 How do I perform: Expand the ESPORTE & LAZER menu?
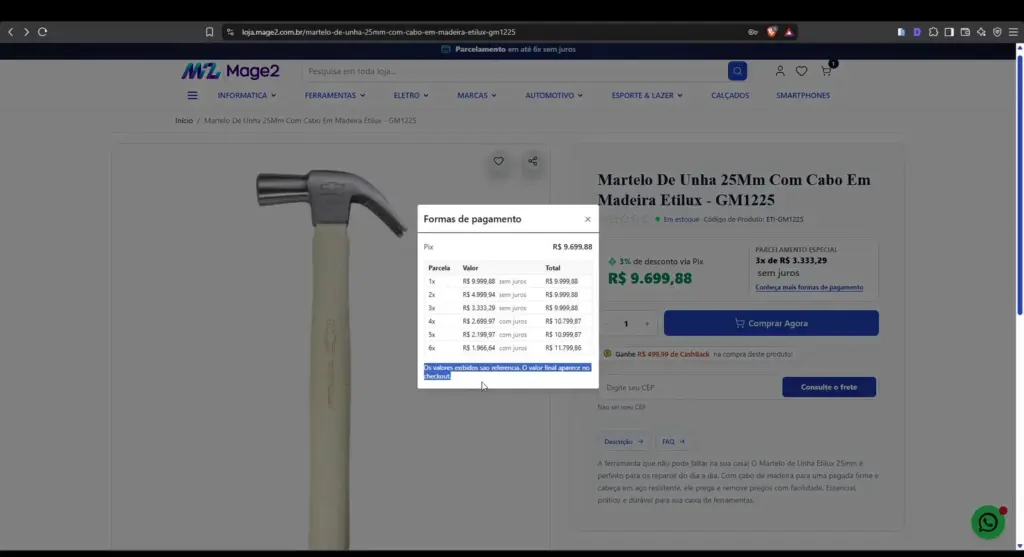click(x=647, y=95)
